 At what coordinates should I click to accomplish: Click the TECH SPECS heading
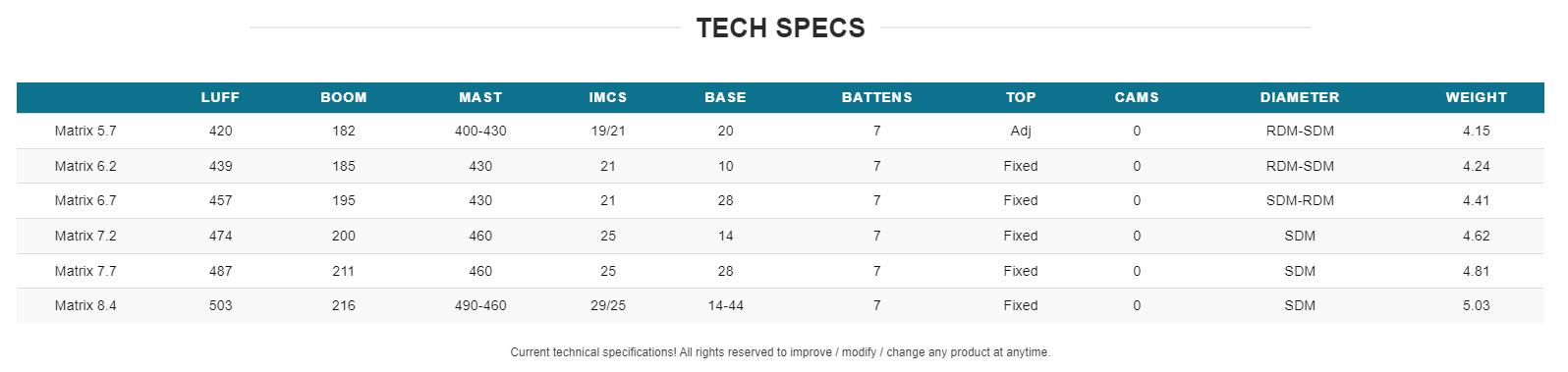point(781,27)
